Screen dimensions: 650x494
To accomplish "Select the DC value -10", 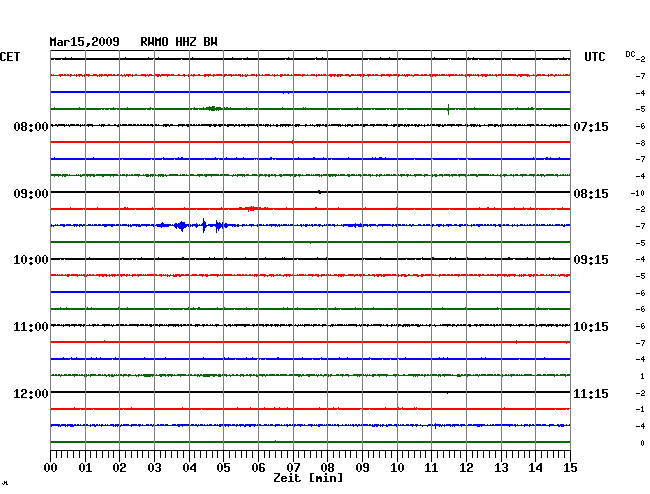I will pos(638,193).
